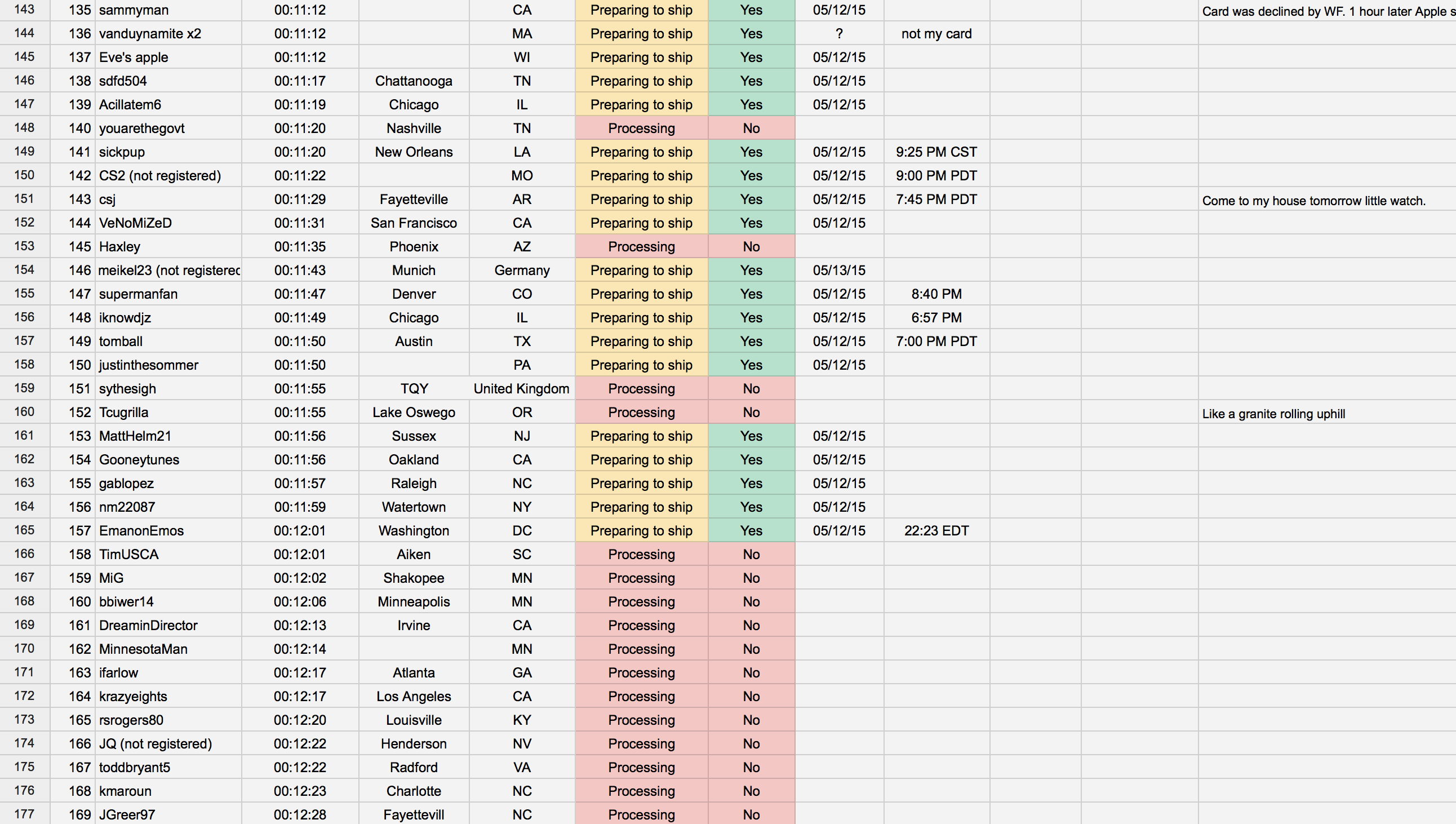Click the date 05/13/15 cell
The image size is (1456, 824).
(x=839, y=271)
